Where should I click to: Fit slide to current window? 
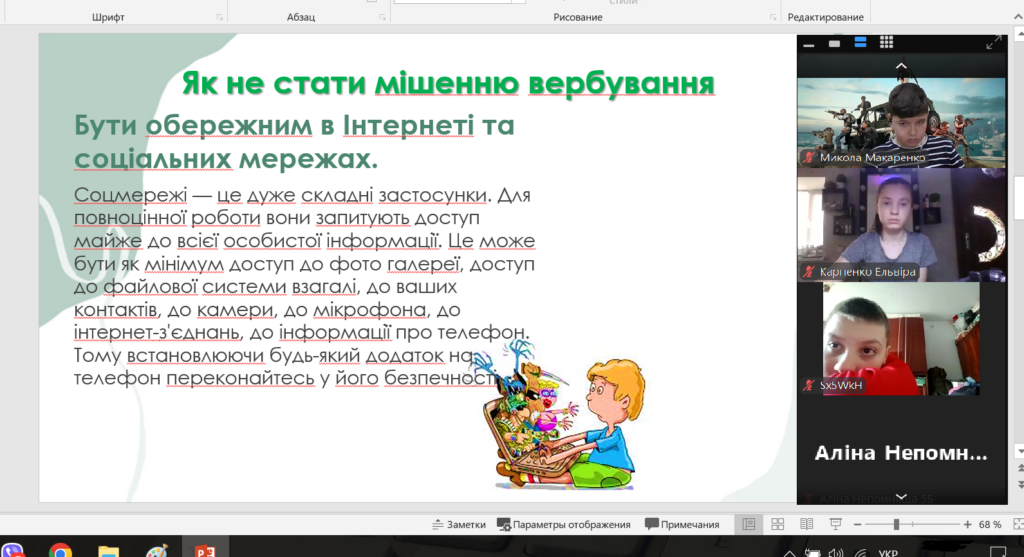point(1017,524)
